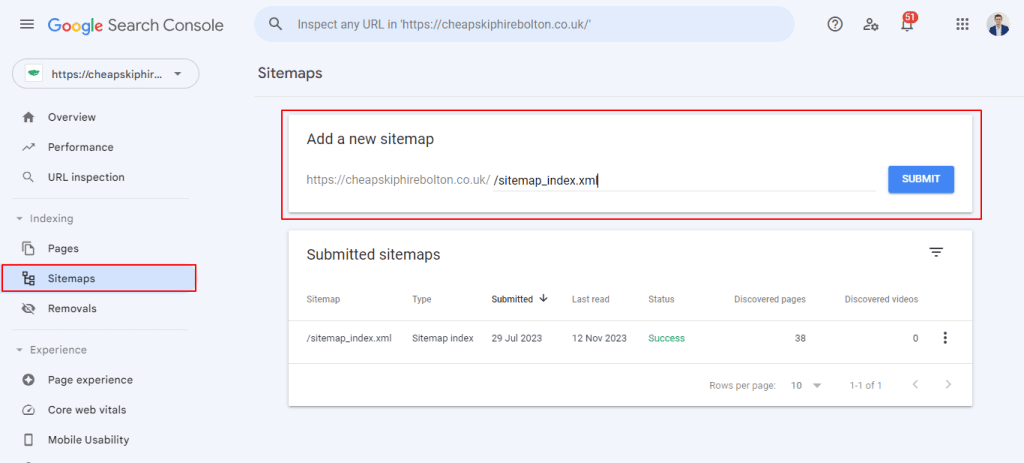
Task: Click the Overview home icon
Action: click(x=28, y=118)
